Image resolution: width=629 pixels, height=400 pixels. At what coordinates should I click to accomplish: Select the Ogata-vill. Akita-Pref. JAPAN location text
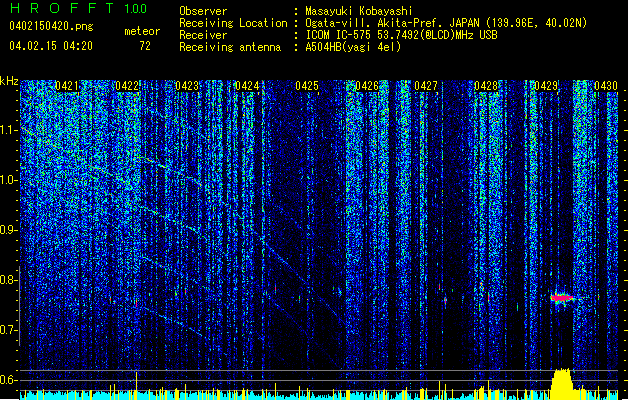pos(446,23)
